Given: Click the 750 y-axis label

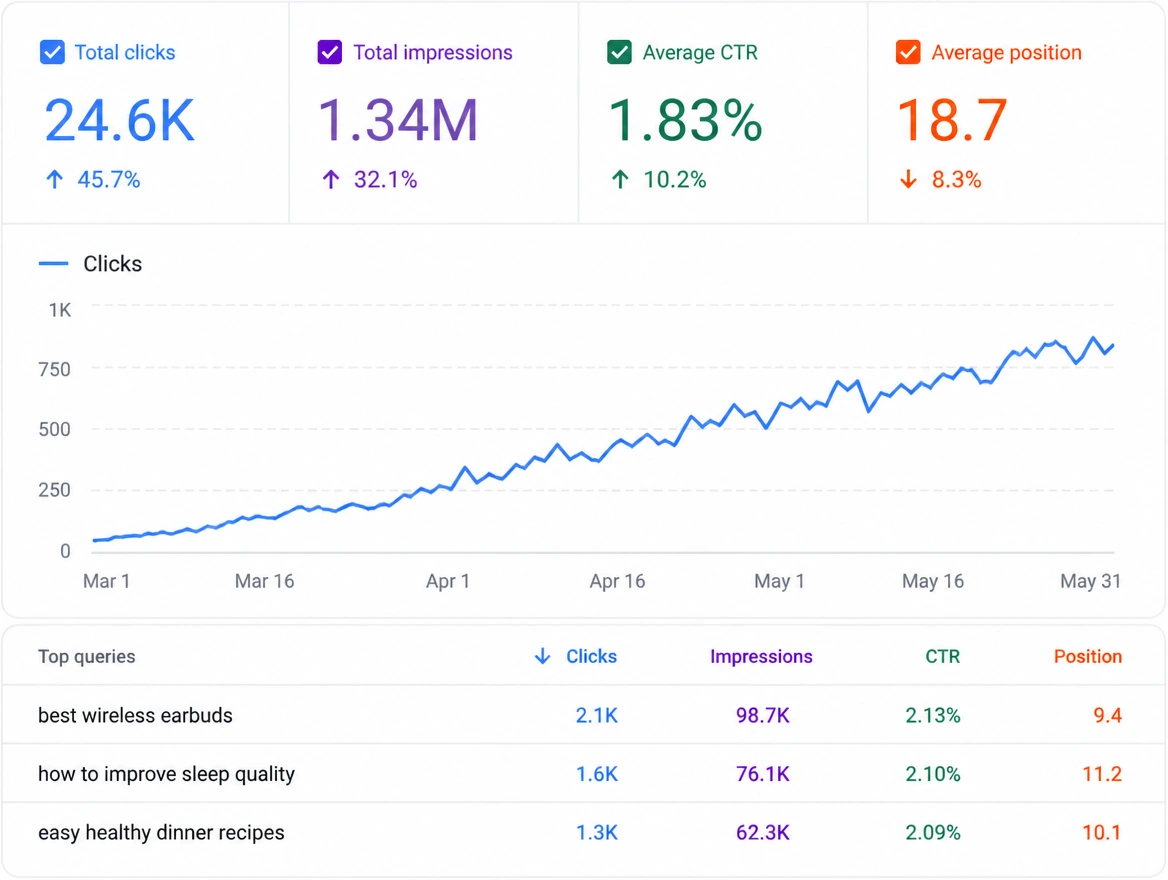Looking at the screenshot, I should (x=54, y=370).
